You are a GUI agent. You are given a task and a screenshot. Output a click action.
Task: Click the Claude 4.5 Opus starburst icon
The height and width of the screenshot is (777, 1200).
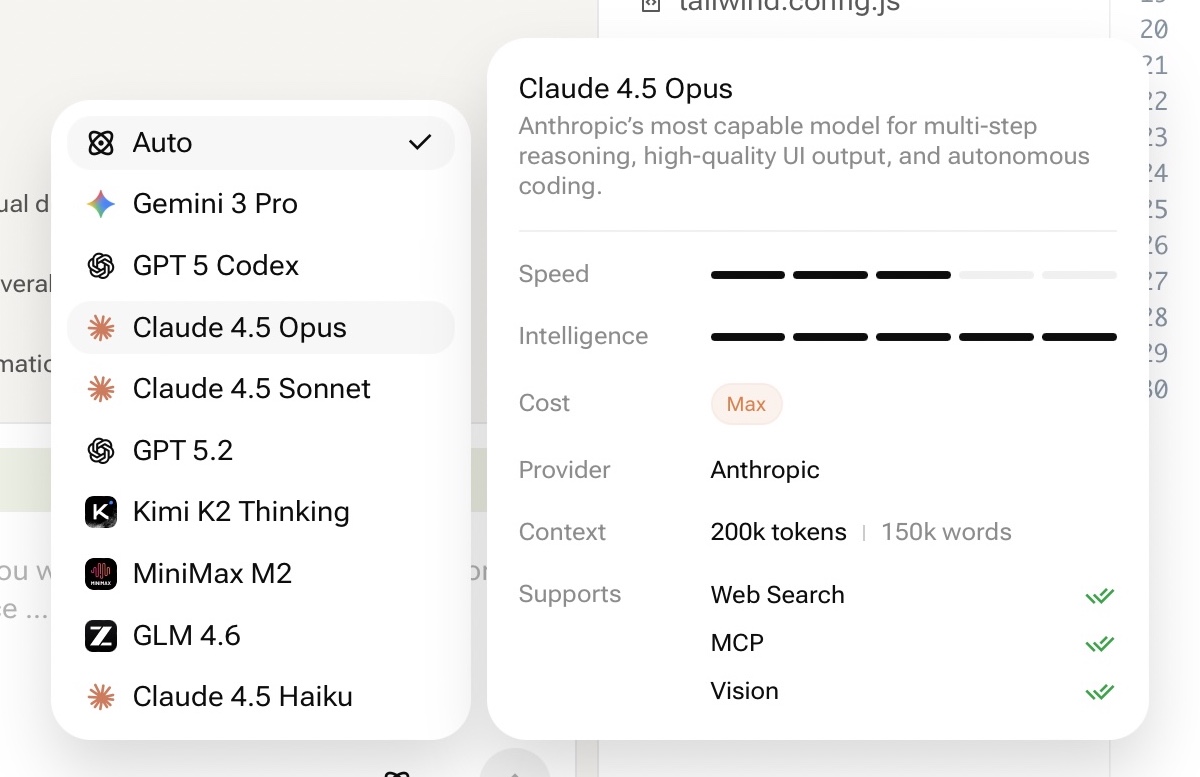[101, 328]
